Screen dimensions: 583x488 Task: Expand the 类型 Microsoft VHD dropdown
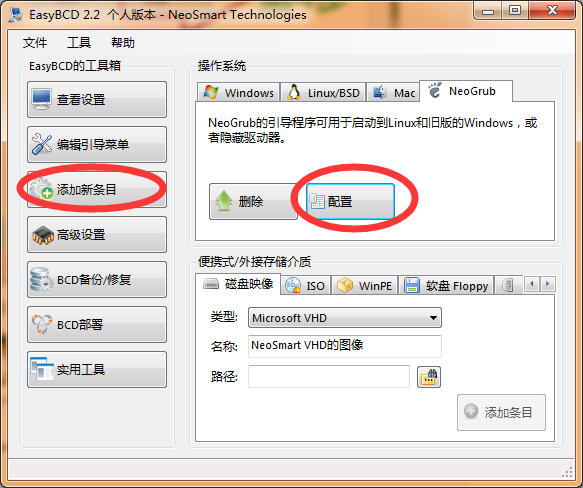tap(345, 318)
